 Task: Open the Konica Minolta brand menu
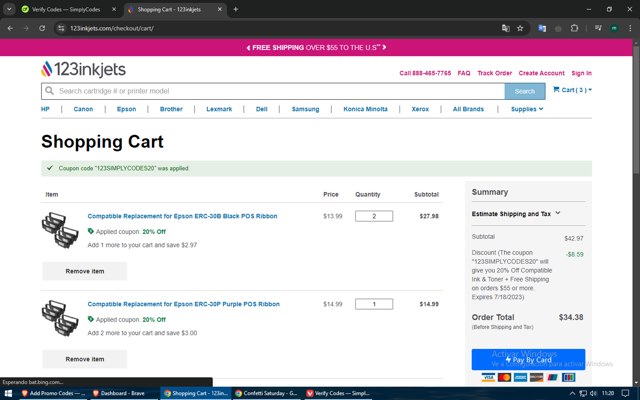[365, 109]
